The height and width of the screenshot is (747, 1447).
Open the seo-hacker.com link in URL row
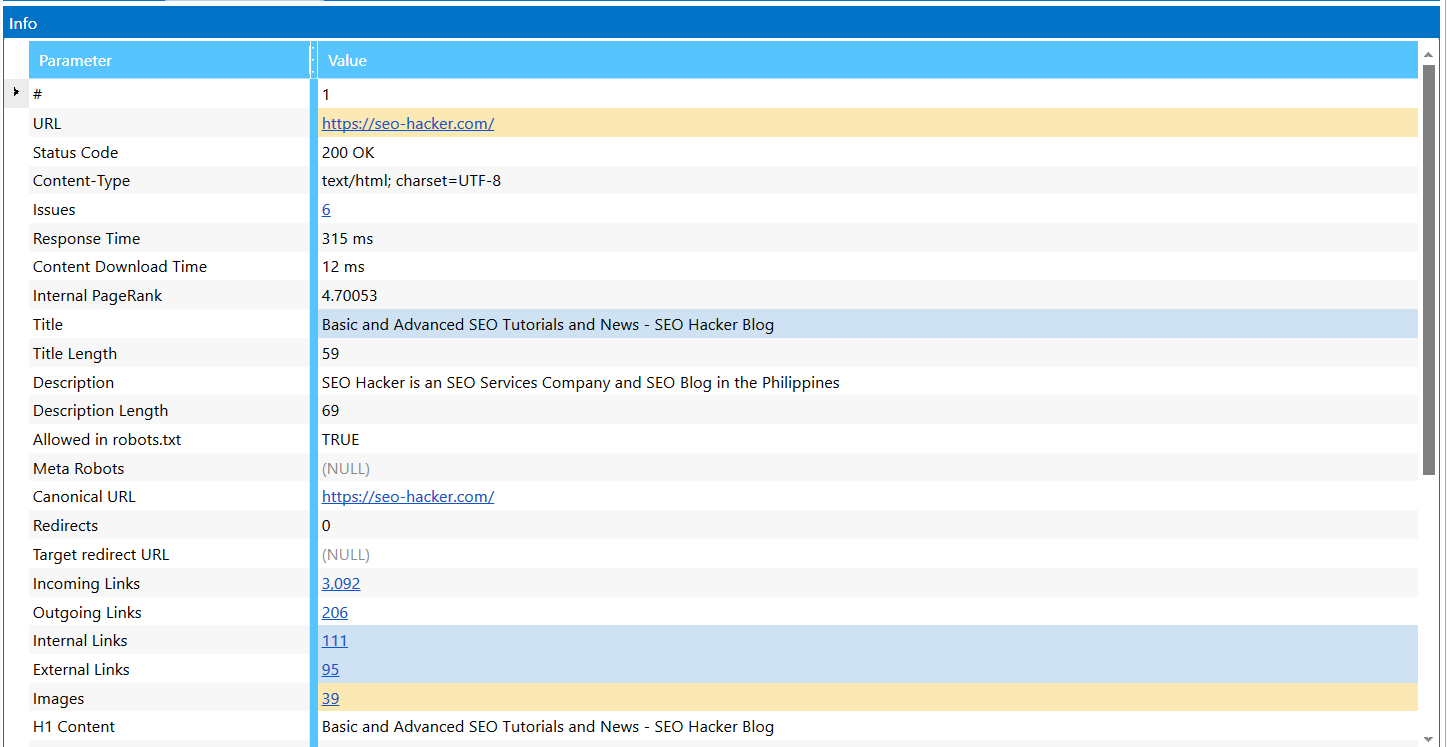coord(407,124)
